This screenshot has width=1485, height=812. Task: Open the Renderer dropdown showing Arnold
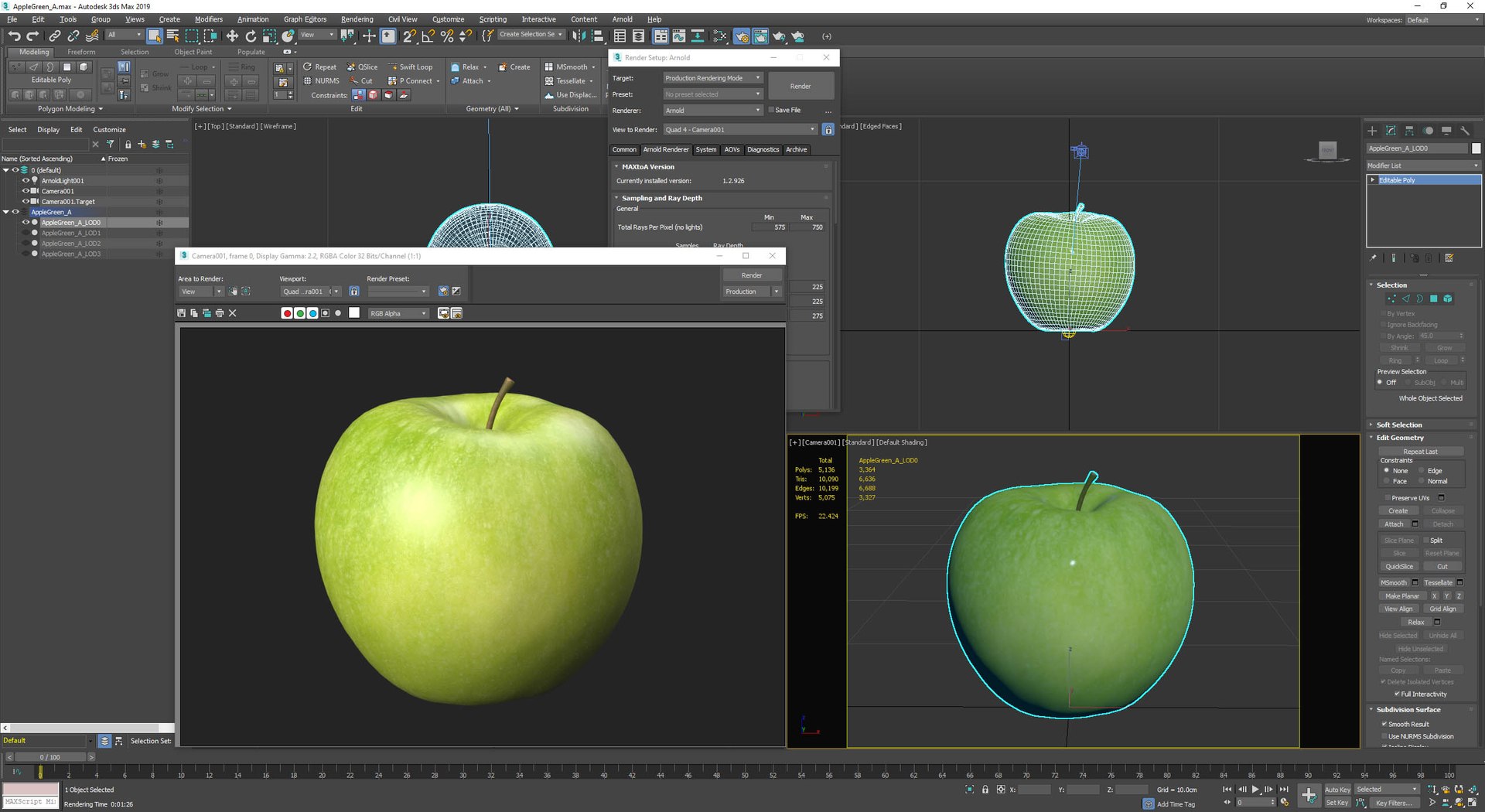pos(713,111)
